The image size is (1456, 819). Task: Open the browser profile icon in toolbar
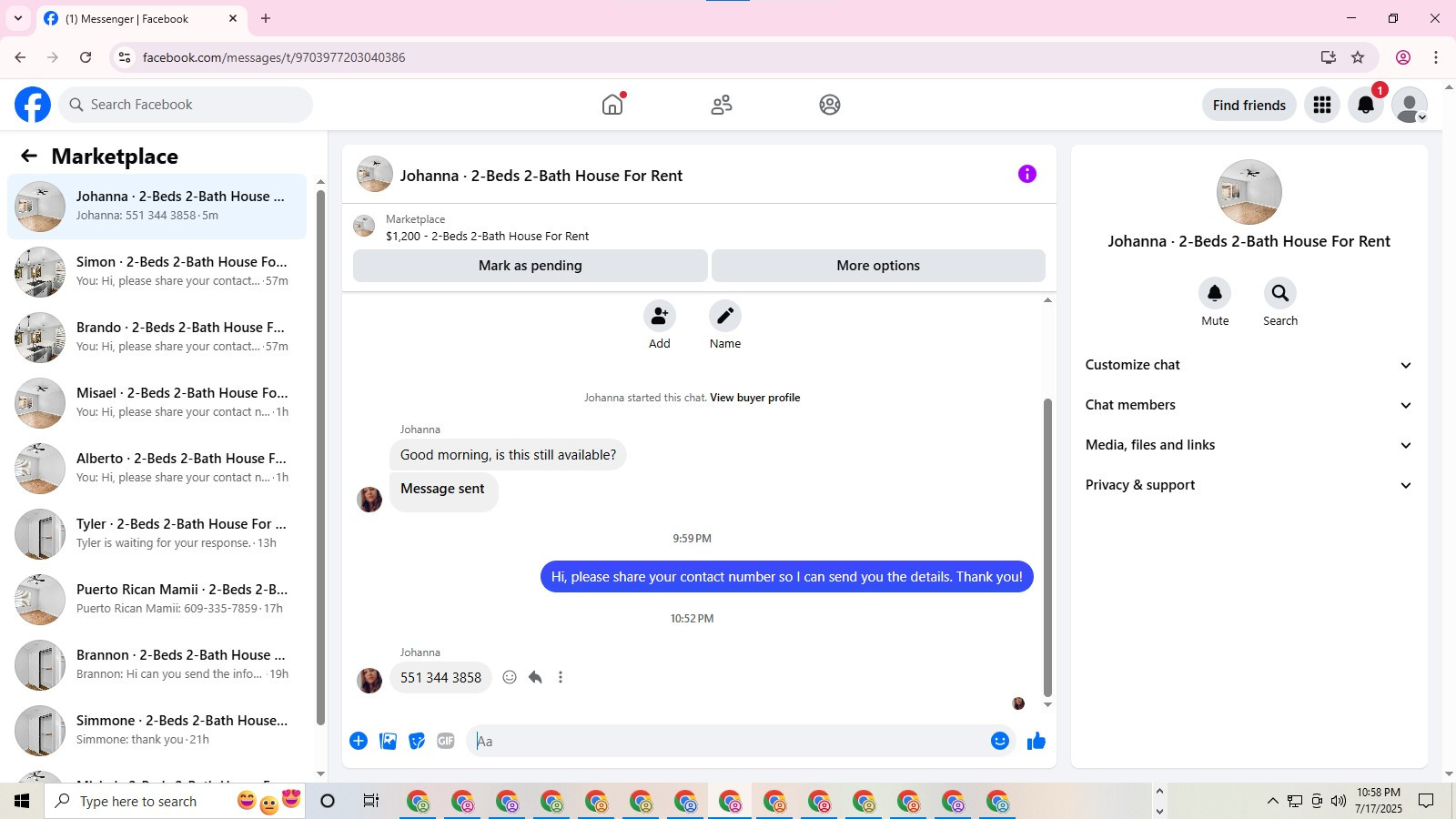pyautogui.click(x=1403, y=57)
